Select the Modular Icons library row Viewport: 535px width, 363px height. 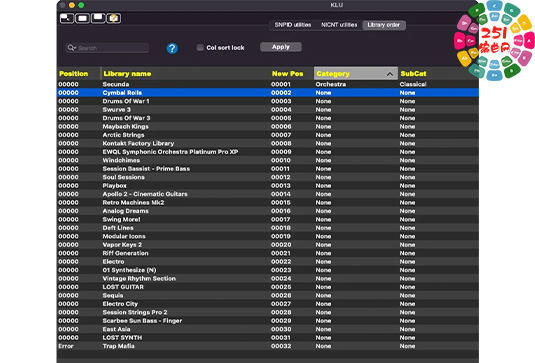click(268, 236)
